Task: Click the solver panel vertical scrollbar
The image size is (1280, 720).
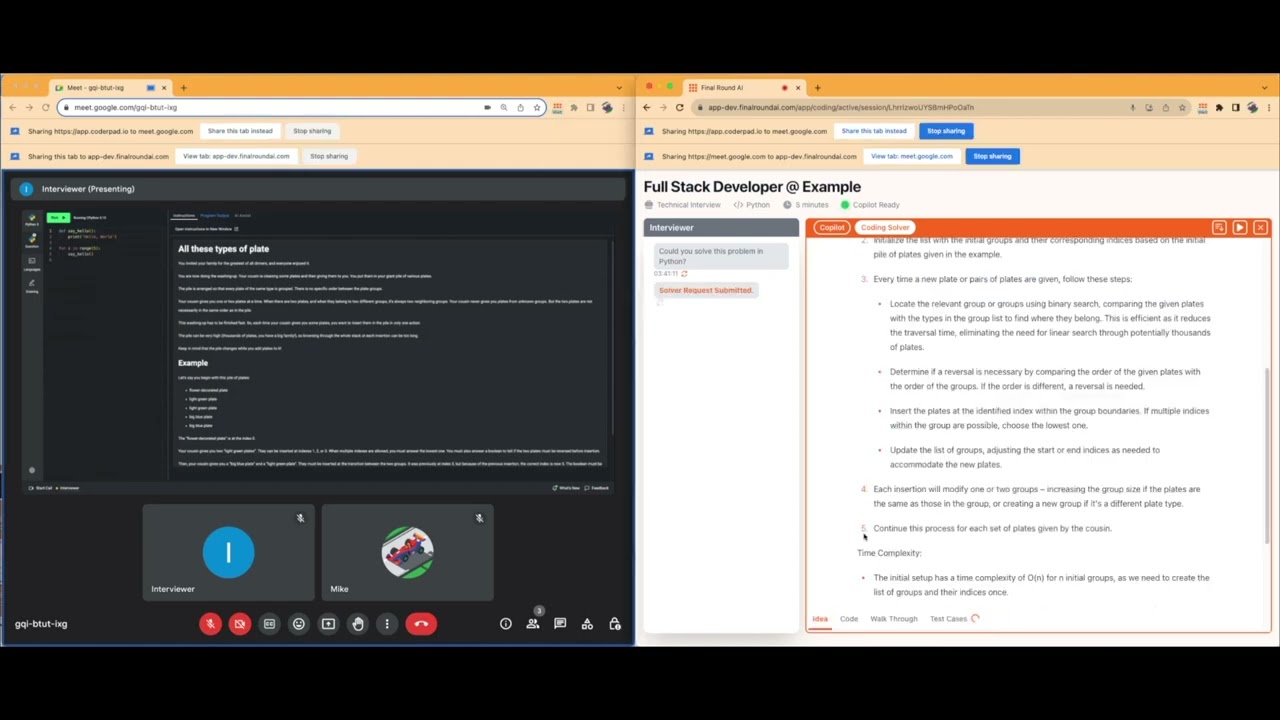Action: (x=1267, y=455)
